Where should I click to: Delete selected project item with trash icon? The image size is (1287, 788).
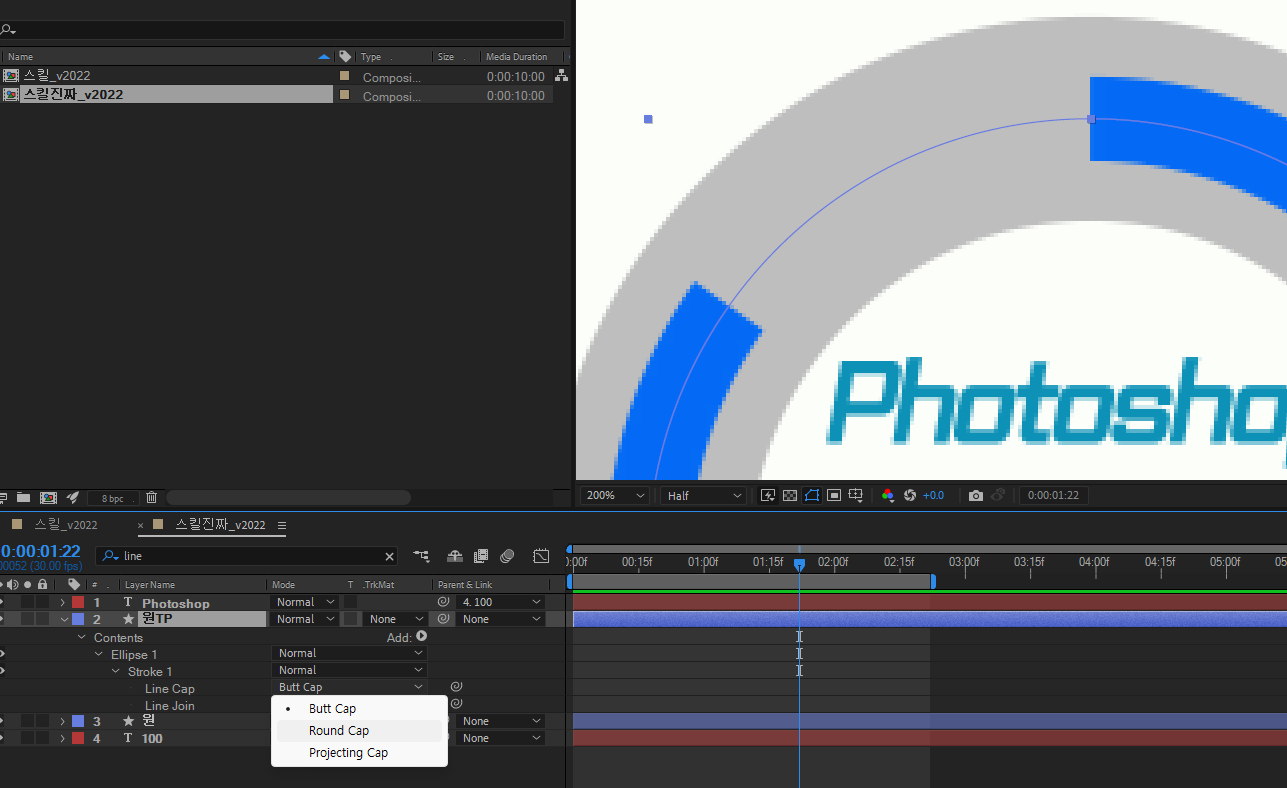pos(151,497)
